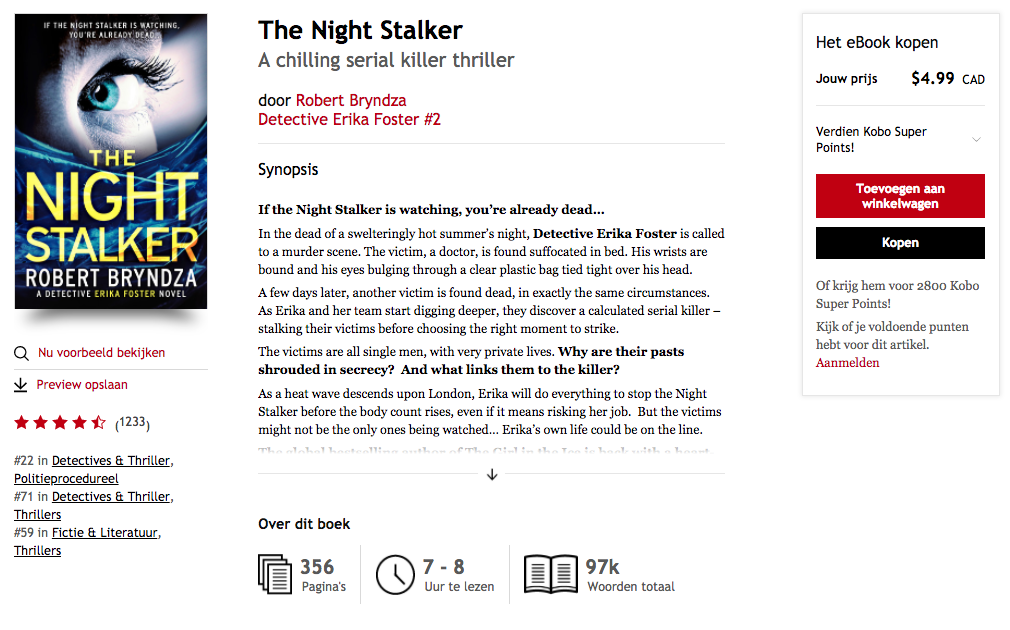Click the magnifying glass preview icon
The width and height of the screenshot is (1010, 630).
[21, 353]
